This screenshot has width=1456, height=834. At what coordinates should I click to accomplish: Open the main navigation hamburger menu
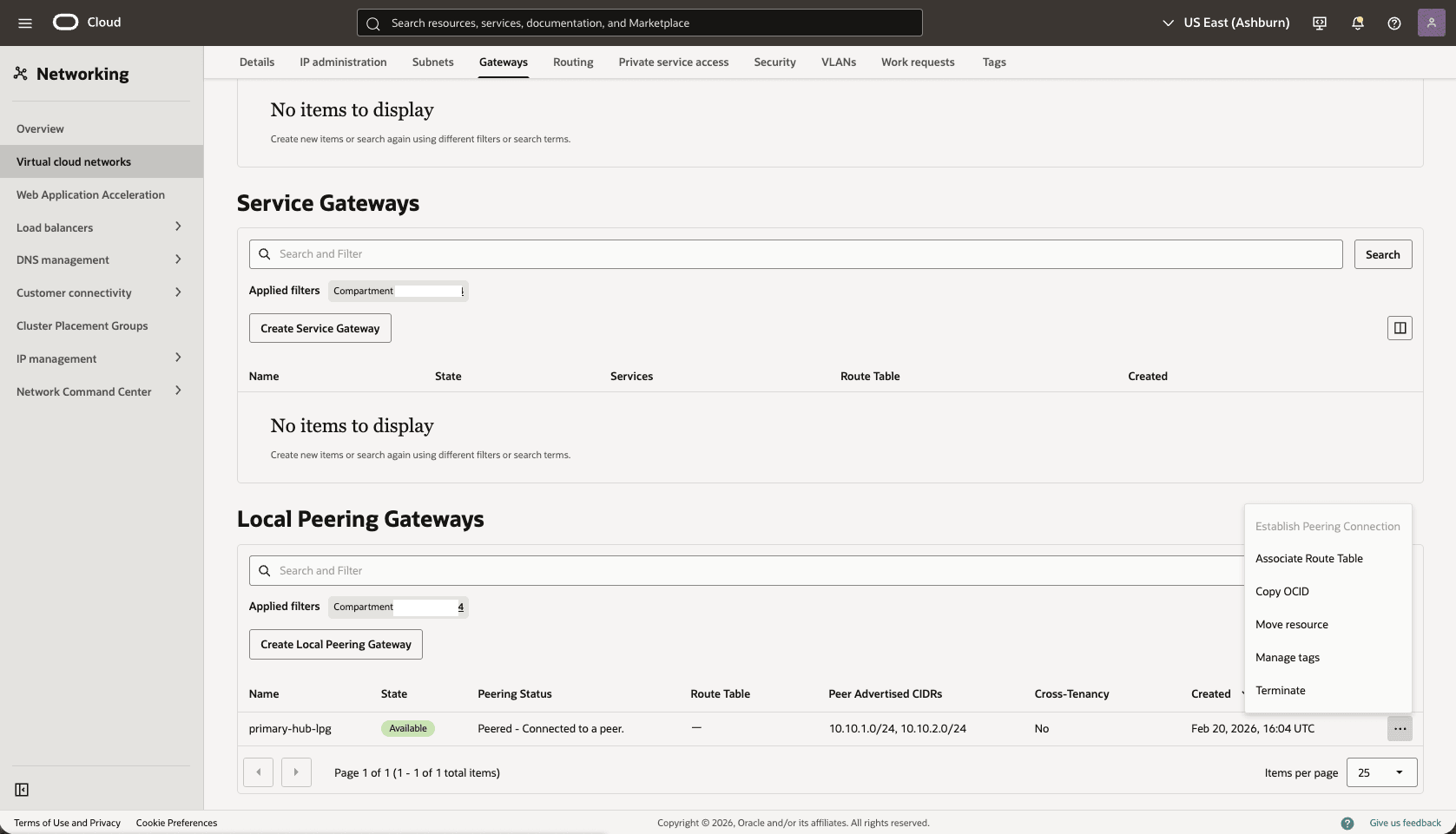(x=24, y=23)
